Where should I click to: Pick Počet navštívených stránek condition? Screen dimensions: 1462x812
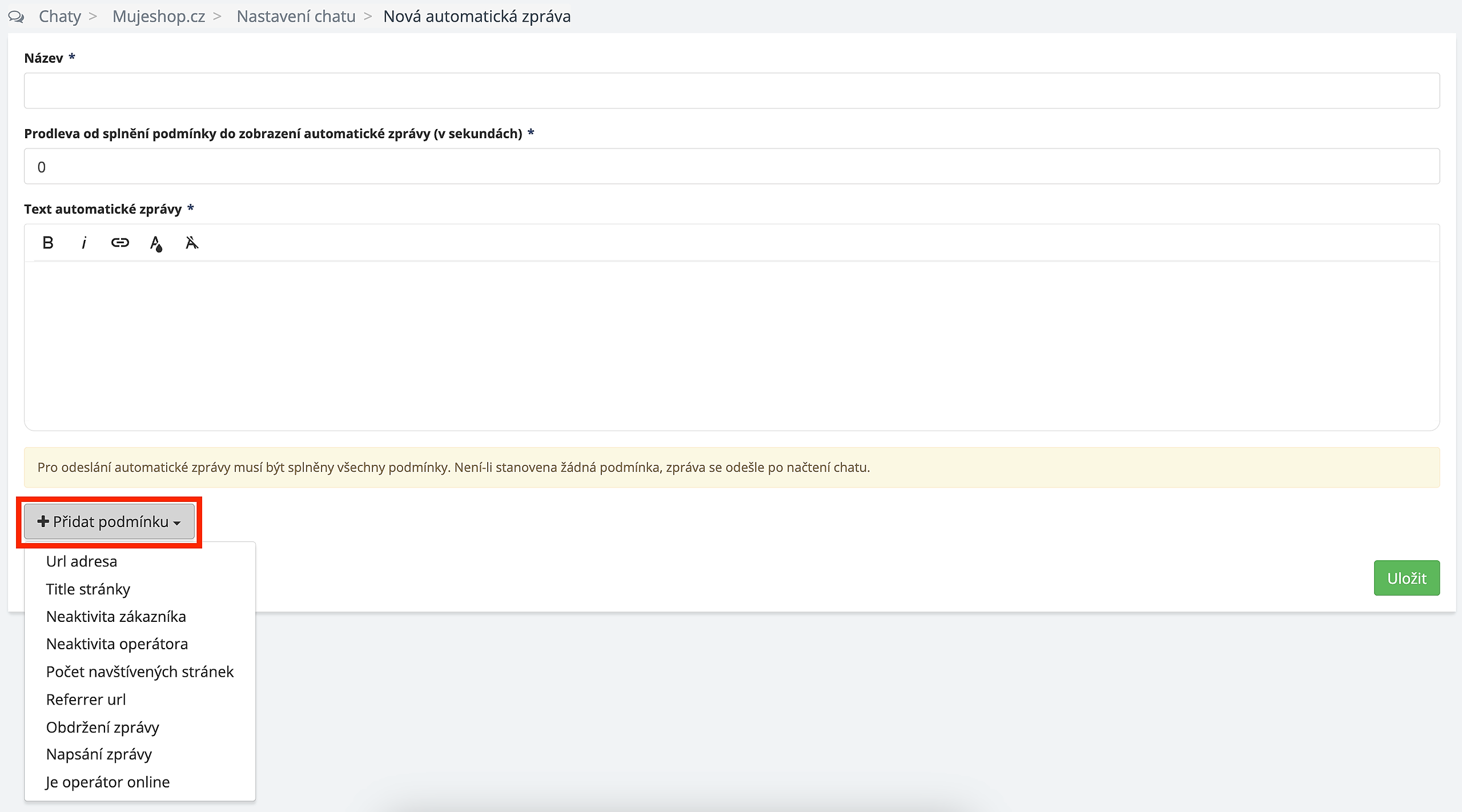(140, 672)
